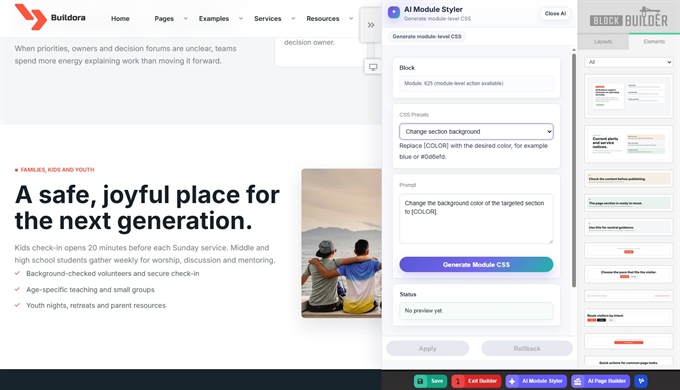
Task: Click the A safe, joyful place heading
Action: [x=147, y=207]
